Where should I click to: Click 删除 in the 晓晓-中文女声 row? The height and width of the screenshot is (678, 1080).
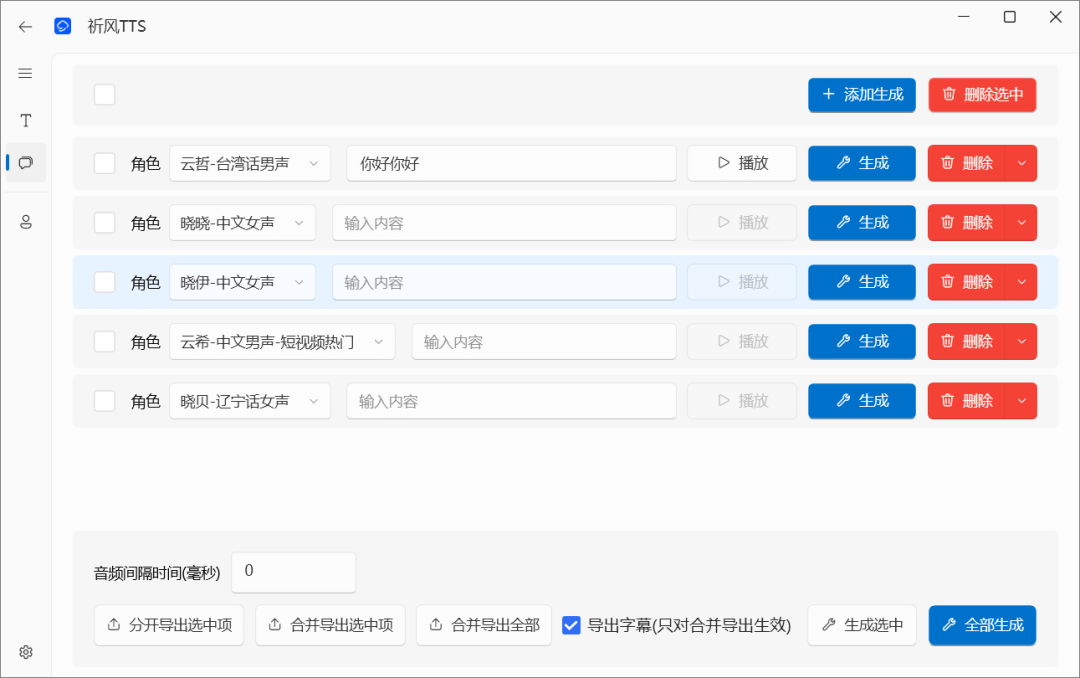point(967,223)
